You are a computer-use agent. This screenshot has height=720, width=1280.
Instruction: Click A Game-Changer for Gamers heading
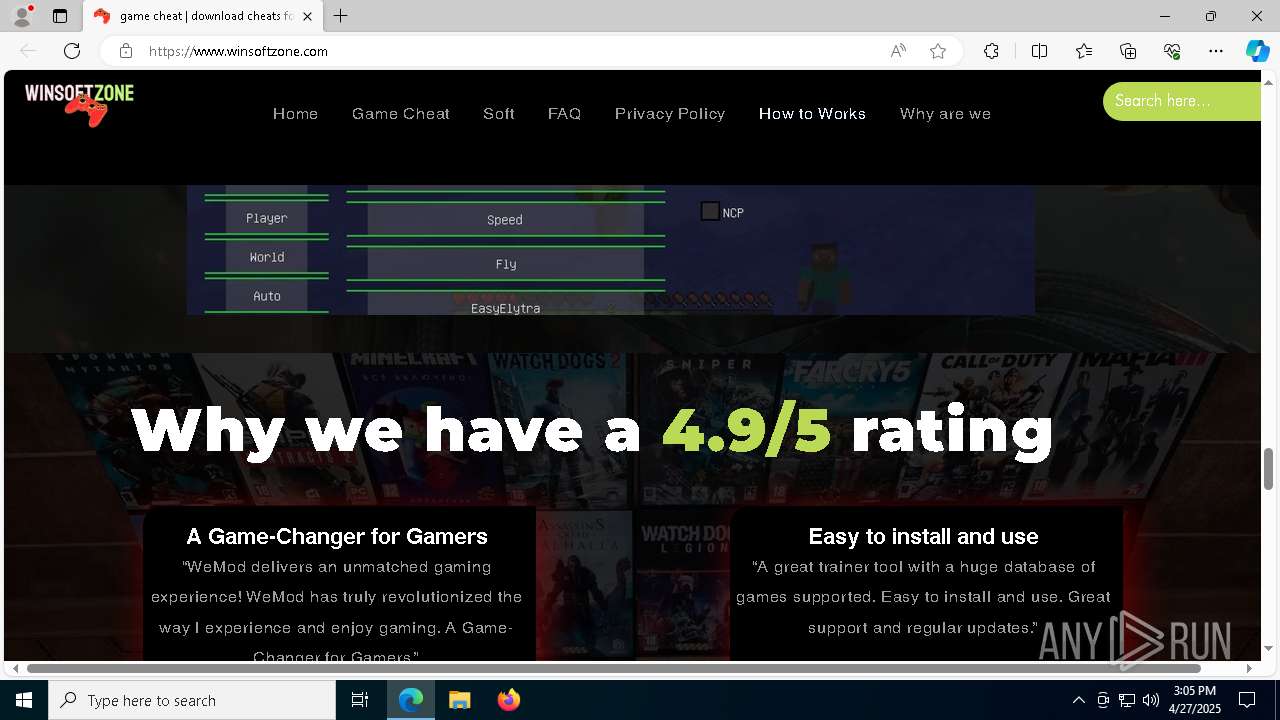click(337, 537)
